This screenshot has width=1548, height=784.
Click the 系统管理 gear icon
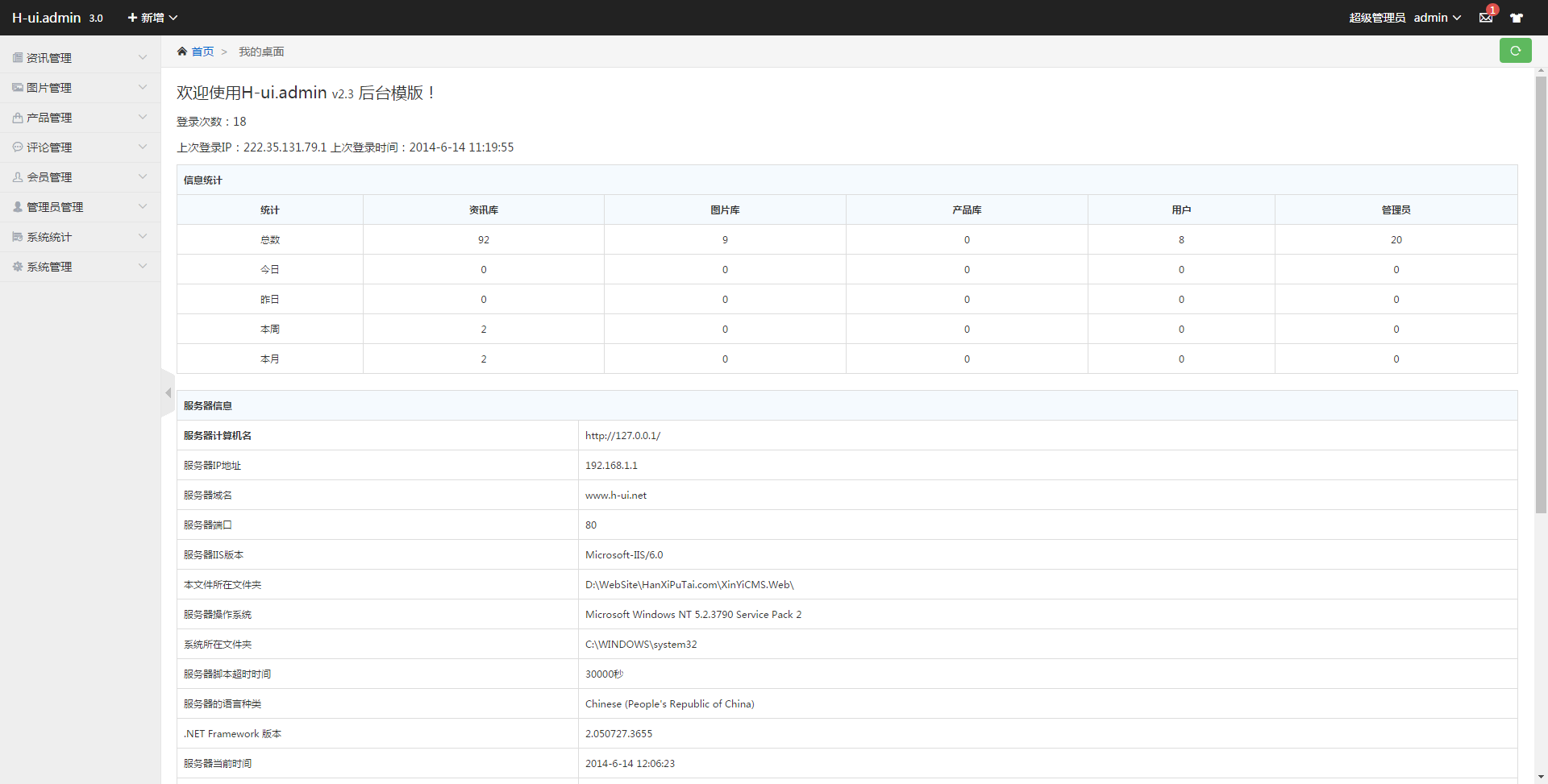18,267
